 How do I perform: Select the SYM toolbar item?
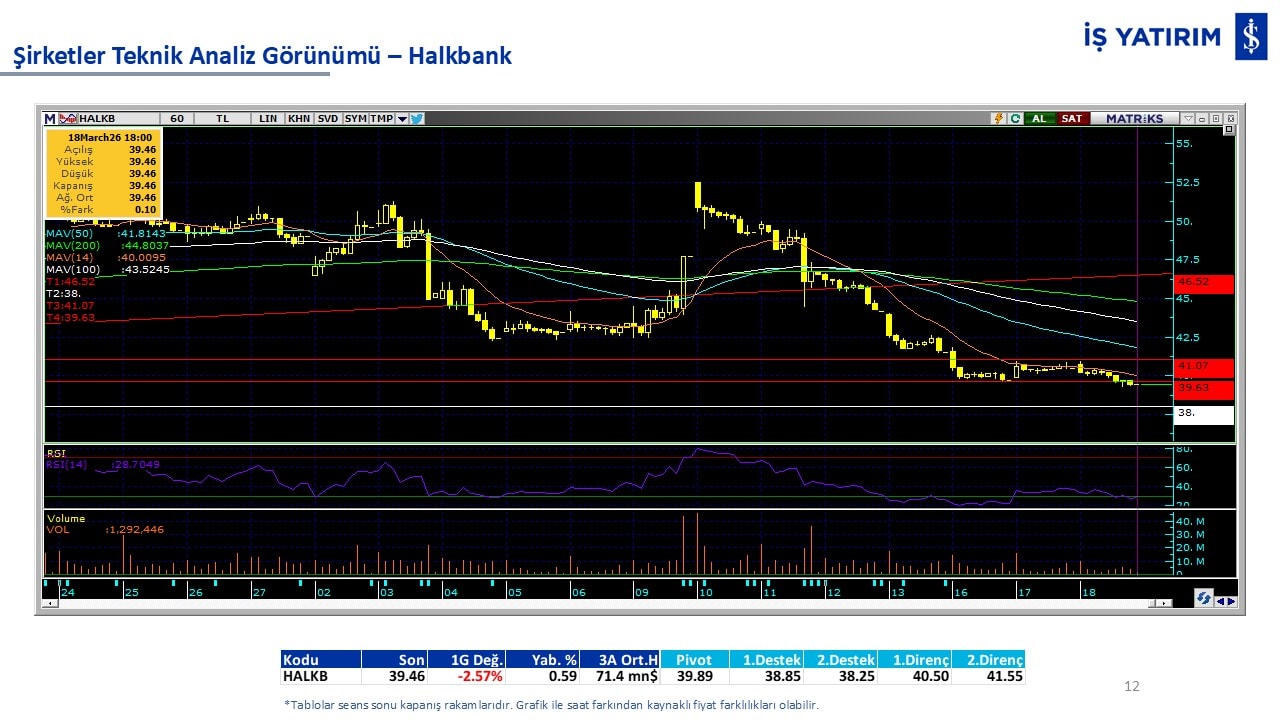click(x=356, y=118)
